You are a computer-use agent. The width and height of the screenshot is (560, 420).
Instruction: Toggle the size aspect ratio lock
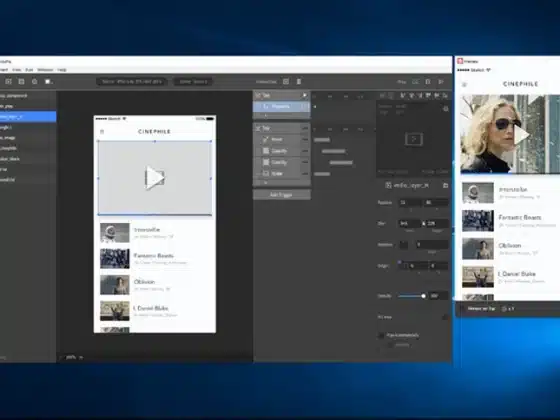(424, 224)
